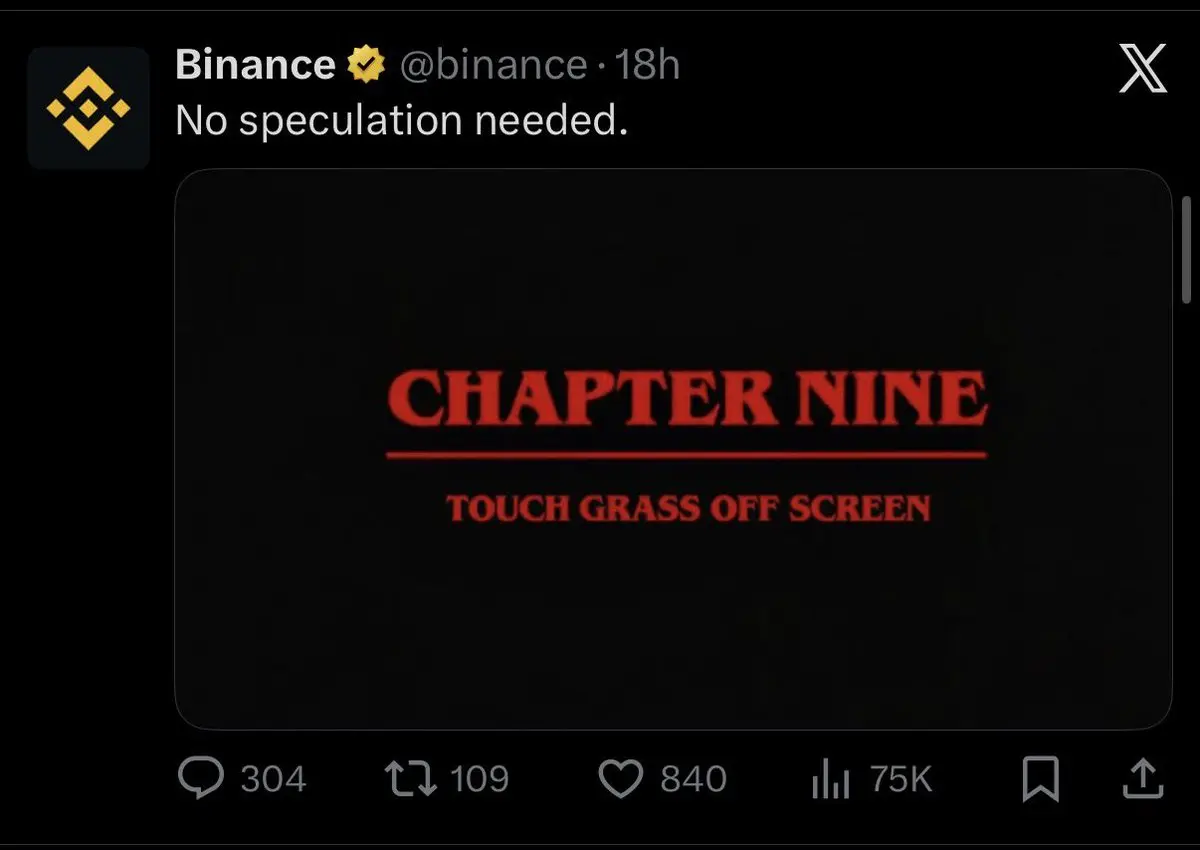The image size is (1200, 850).
Task: Click the 75K views count
Action: pos(900,779)
